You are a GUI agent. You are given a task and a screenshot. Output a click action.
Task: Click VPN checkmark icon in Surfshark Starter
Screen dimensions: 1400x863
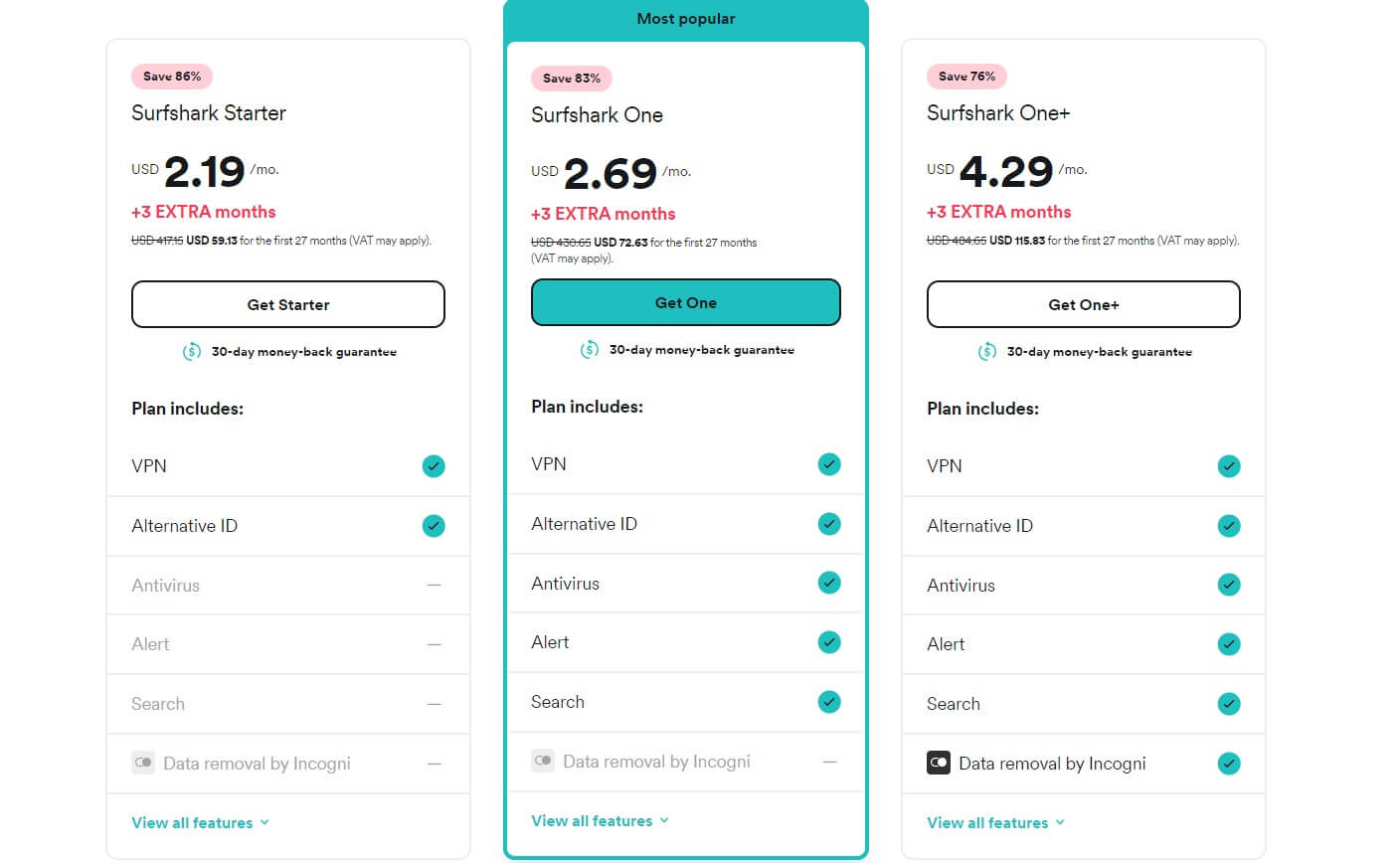click(434, 466)
